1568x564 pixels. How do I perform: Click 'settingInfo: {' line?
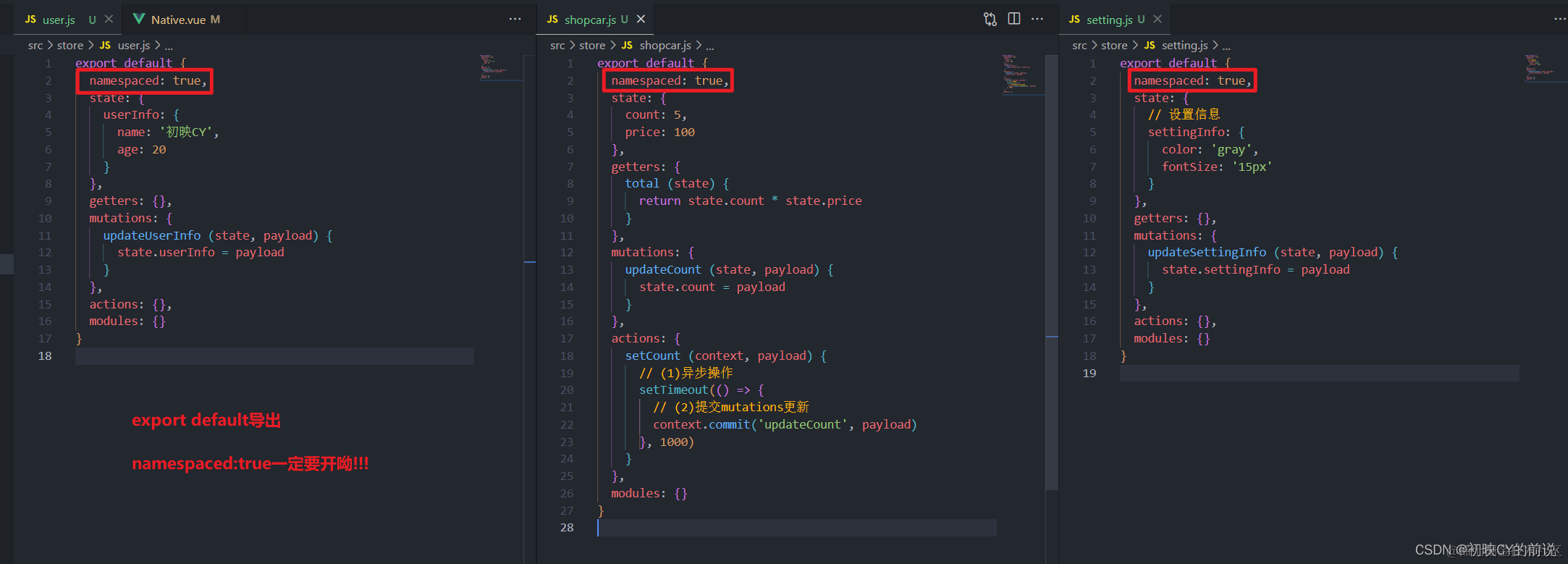coord(1196,132)
